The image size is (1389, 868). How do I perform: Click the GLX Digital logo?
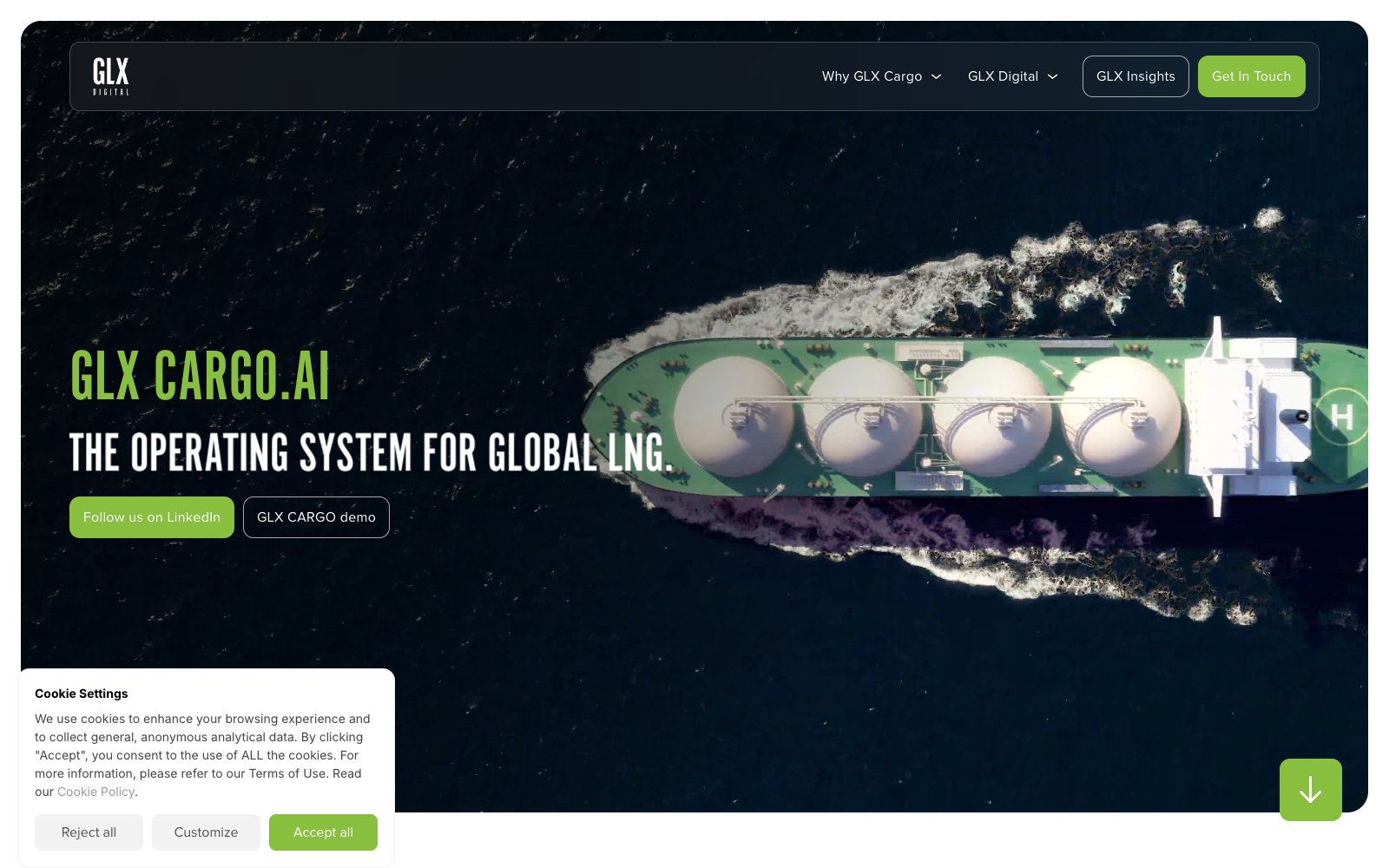[111, 76]
